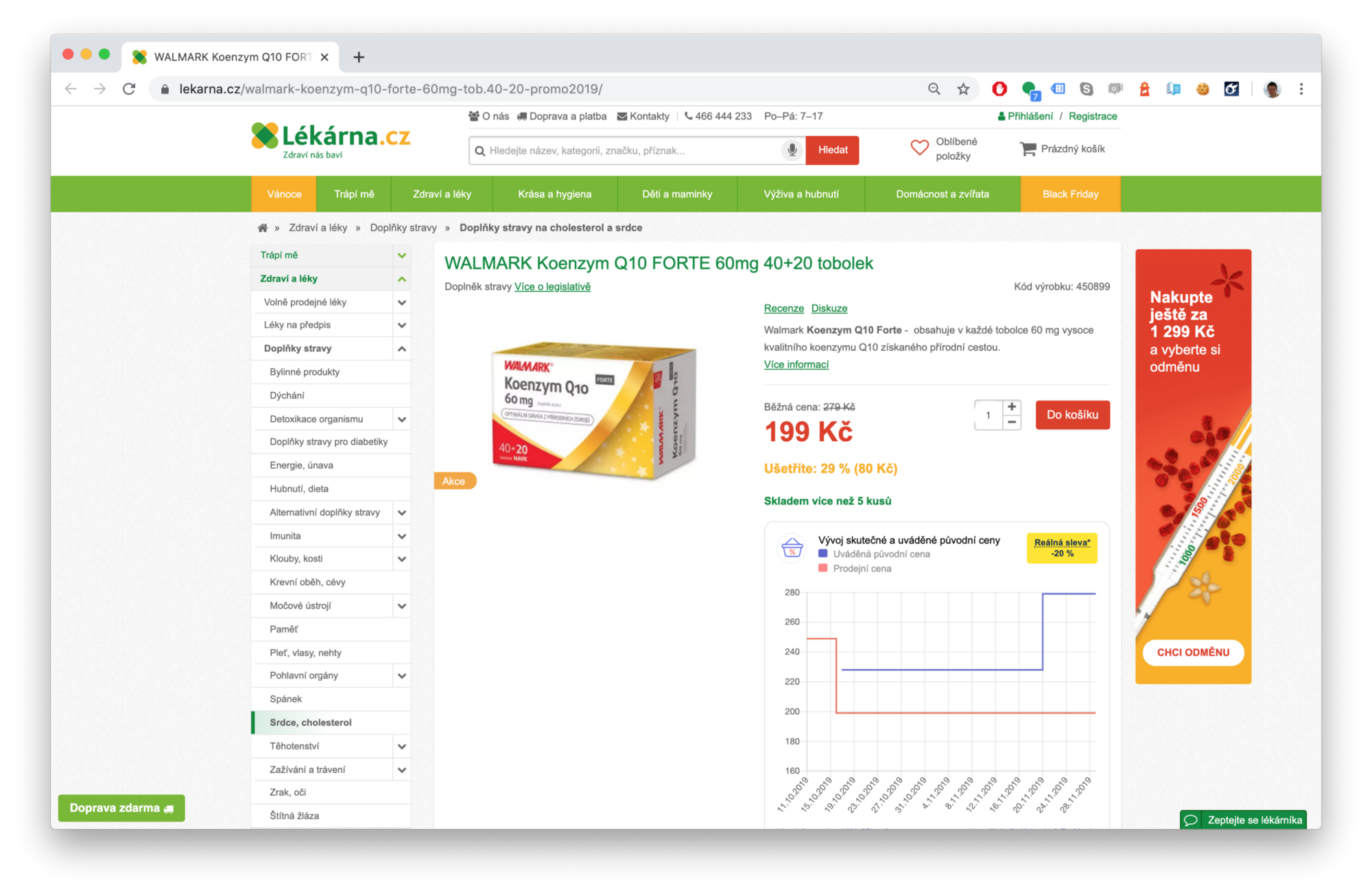Click the 'Do košíku' button
This screenshot has width=1372, height=896.
(1072, 414)
